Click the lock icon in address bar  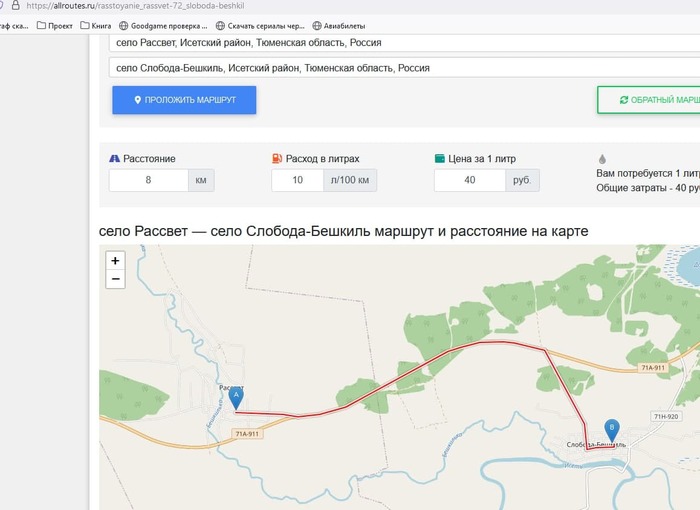pyautogui.click(x=16, y=5)
